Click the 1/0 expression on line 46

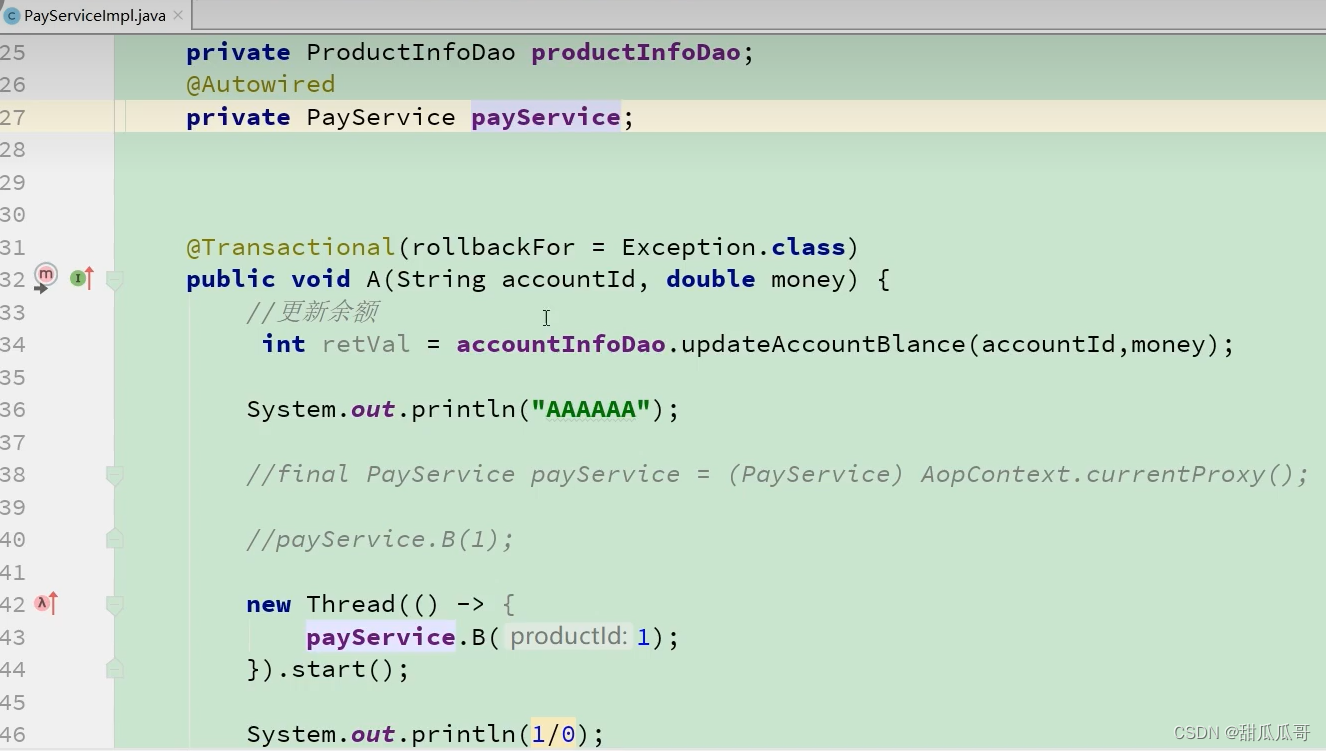[x=553, y=734]
